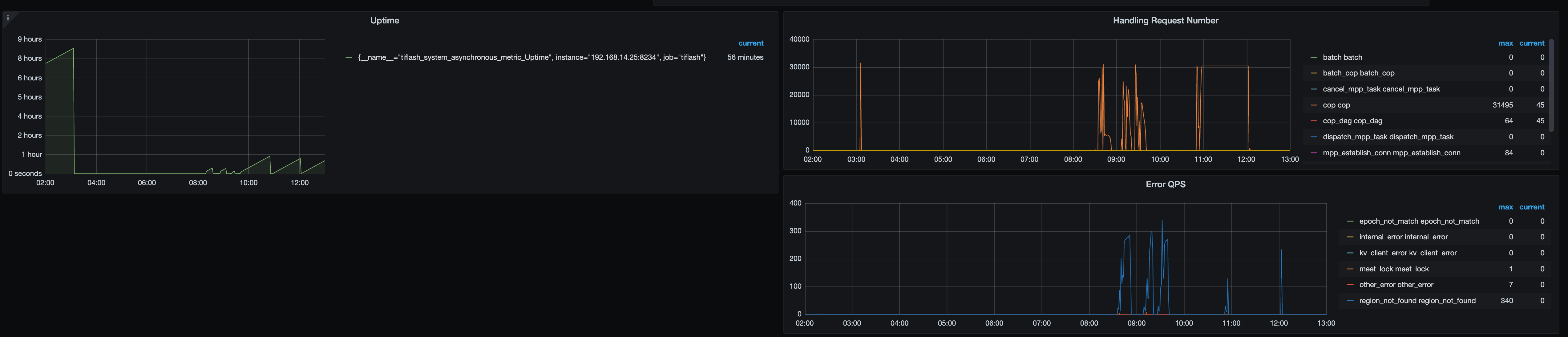Toggle the tiflash Uptime metric series legend
This screenshot has height=337, width=1568.
click(x=531, y=57)
